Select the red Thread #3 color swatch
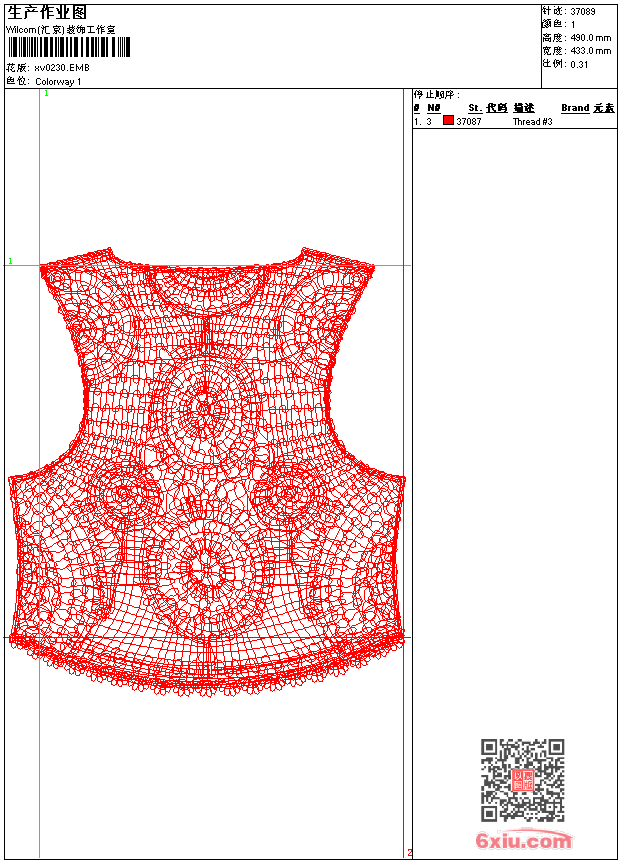This screenshot has width=620, height=860. 448,121
